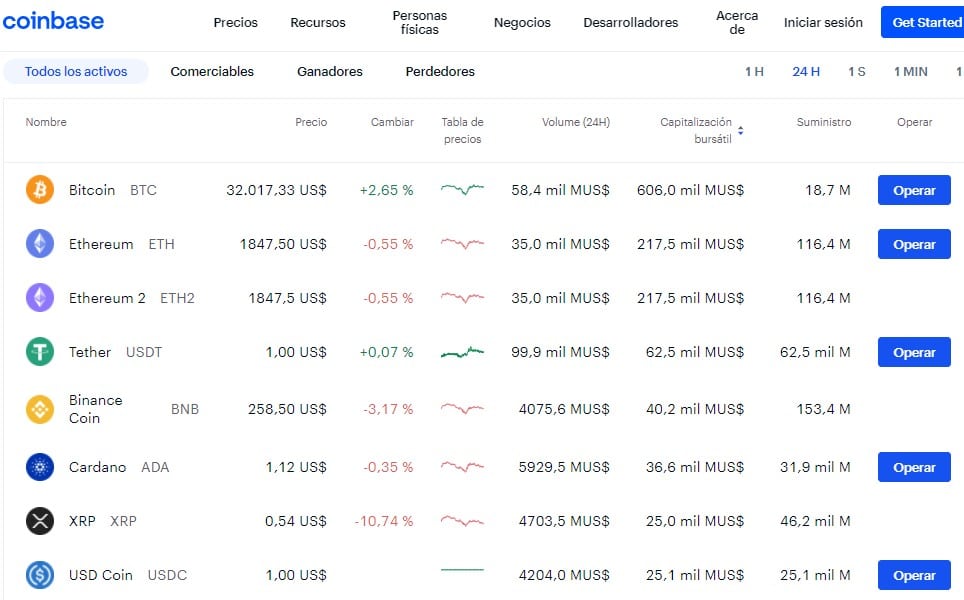Select the 24 H time range

[806, 71]
